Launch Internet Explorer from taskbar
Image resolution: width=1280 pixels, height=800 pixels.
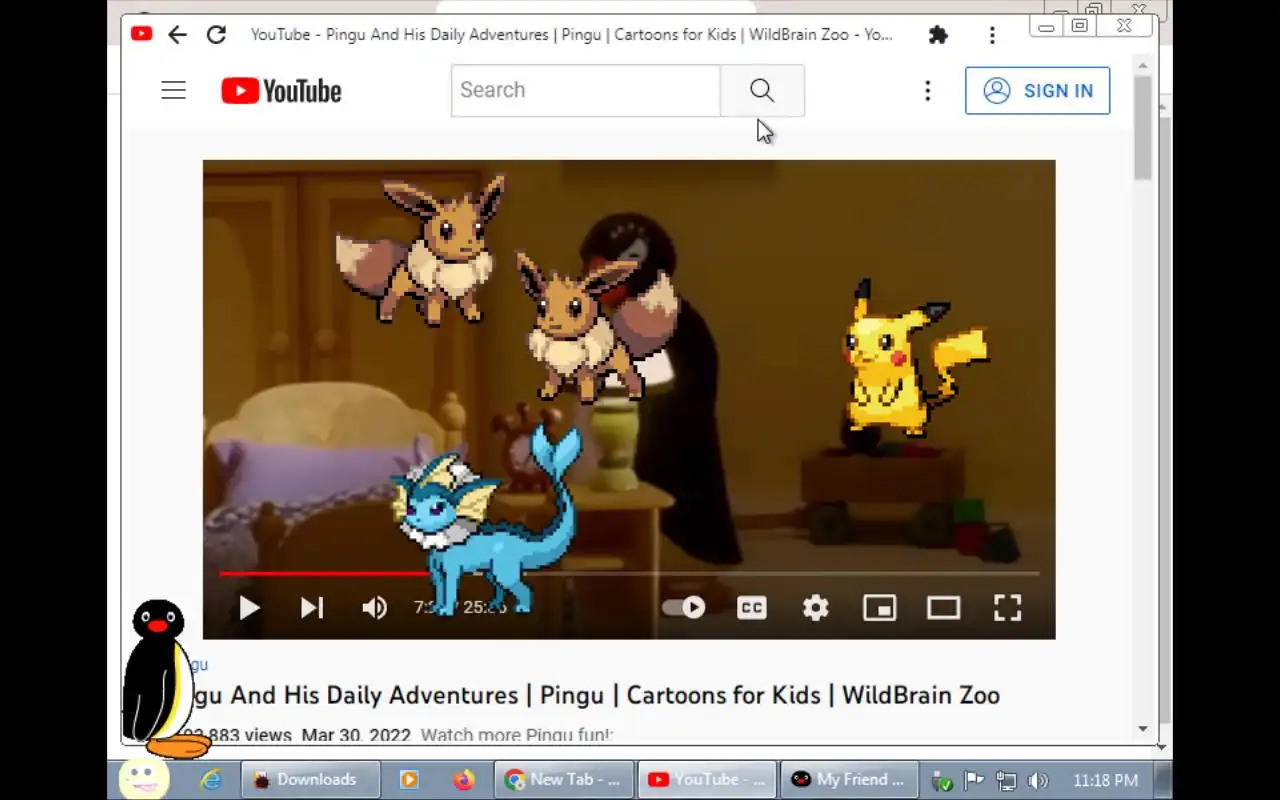click(x=211, y=780)
